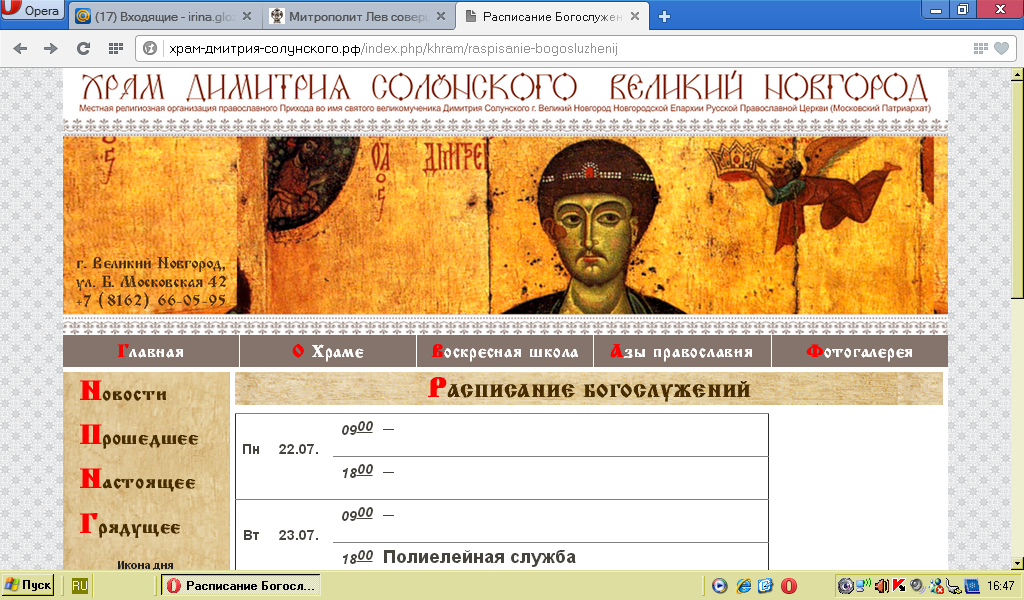Click the Пн 22.07. date cell
The image size is (1024, 600).
coord(280,449)
